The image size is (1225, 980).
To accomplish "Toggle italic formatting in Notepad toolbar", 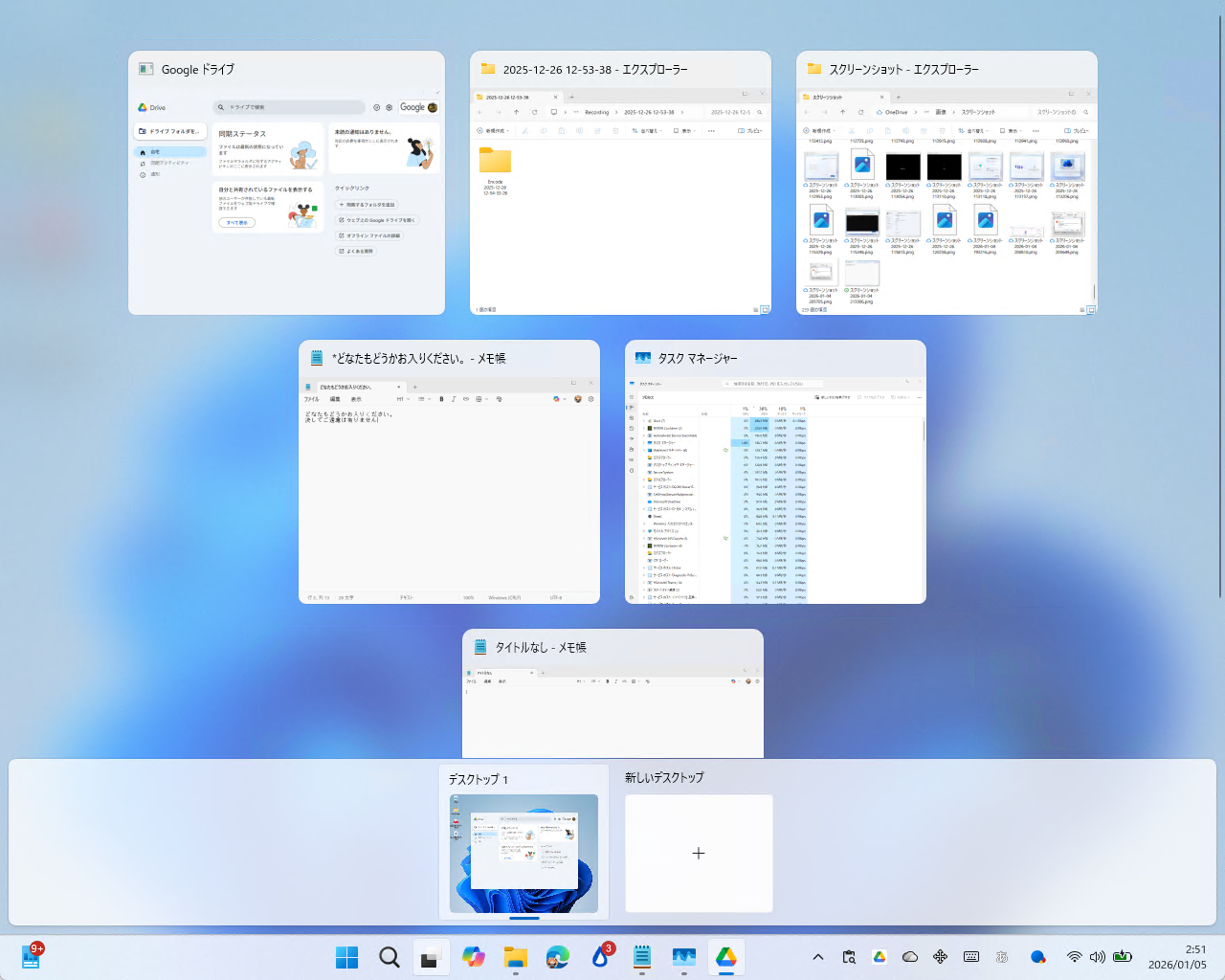I will pos(454,399).
